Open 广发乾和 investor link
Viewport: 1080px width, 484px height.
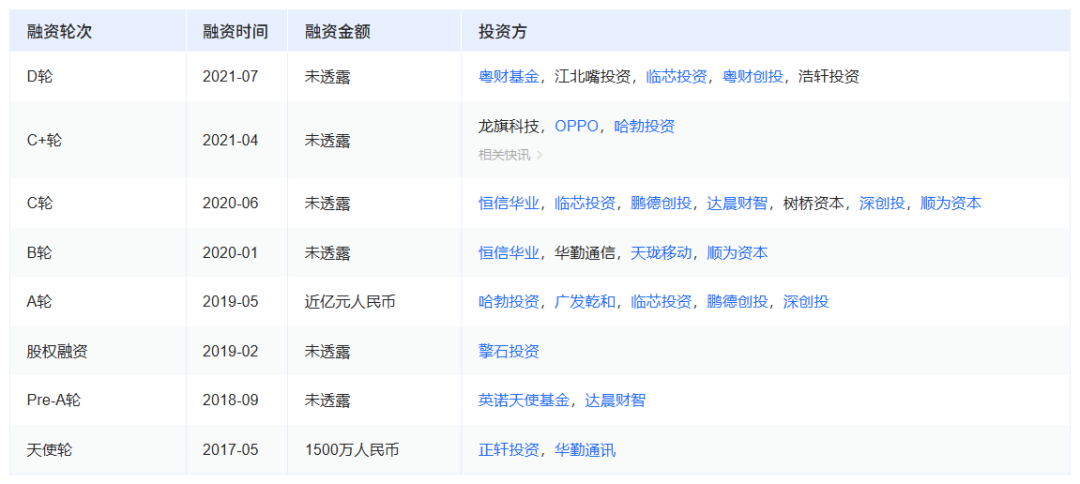(585, 302)
